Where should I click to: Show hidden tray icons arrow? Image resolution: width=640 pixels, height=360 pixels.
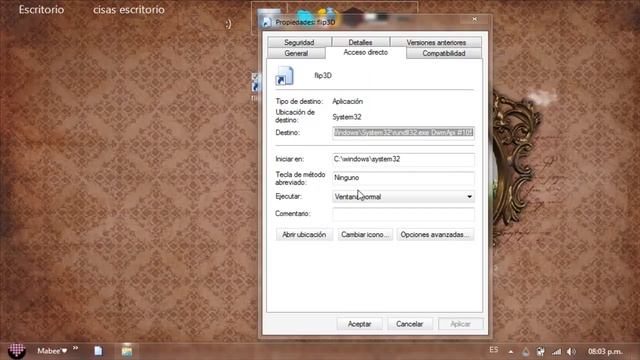pyautogui.click(x=511, y=351)
